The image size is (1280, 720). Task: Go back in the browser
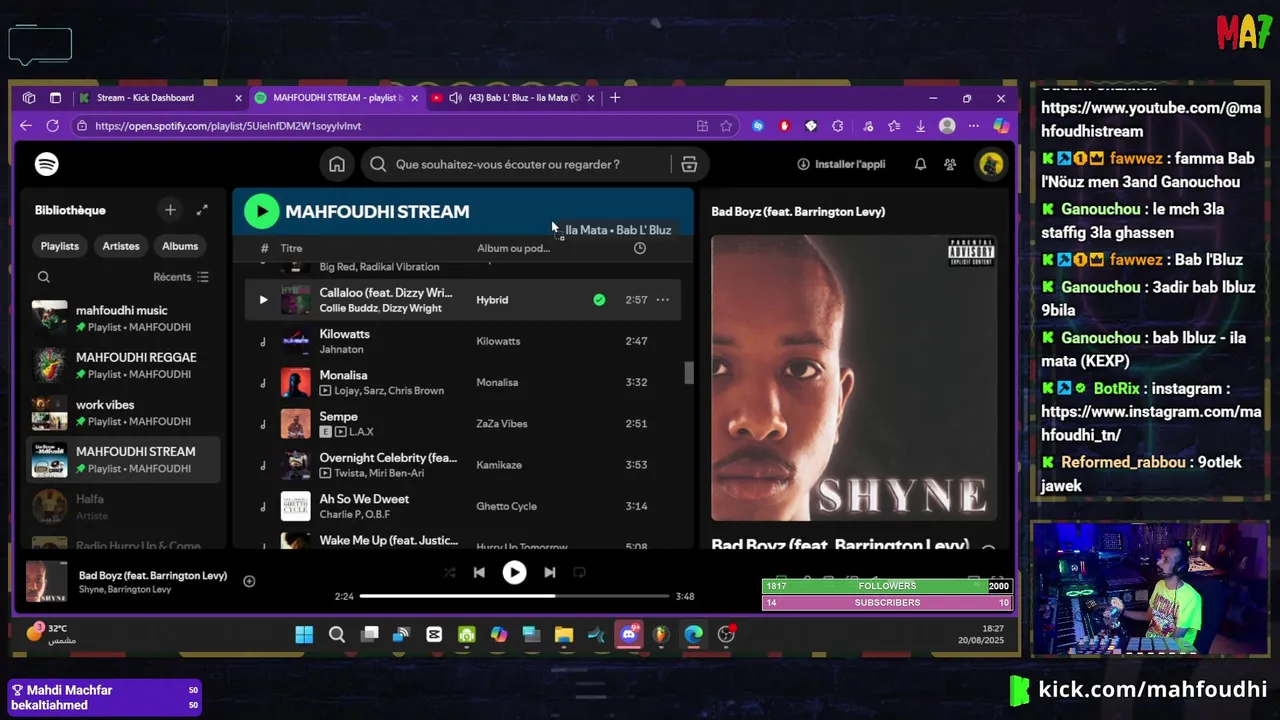point(26,126)
